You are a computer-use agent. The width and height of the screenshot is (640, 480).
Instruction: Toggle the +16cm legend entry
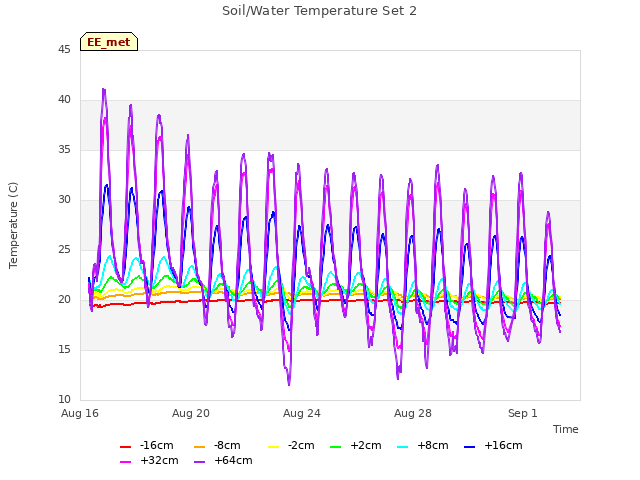[x=493, y=445]
